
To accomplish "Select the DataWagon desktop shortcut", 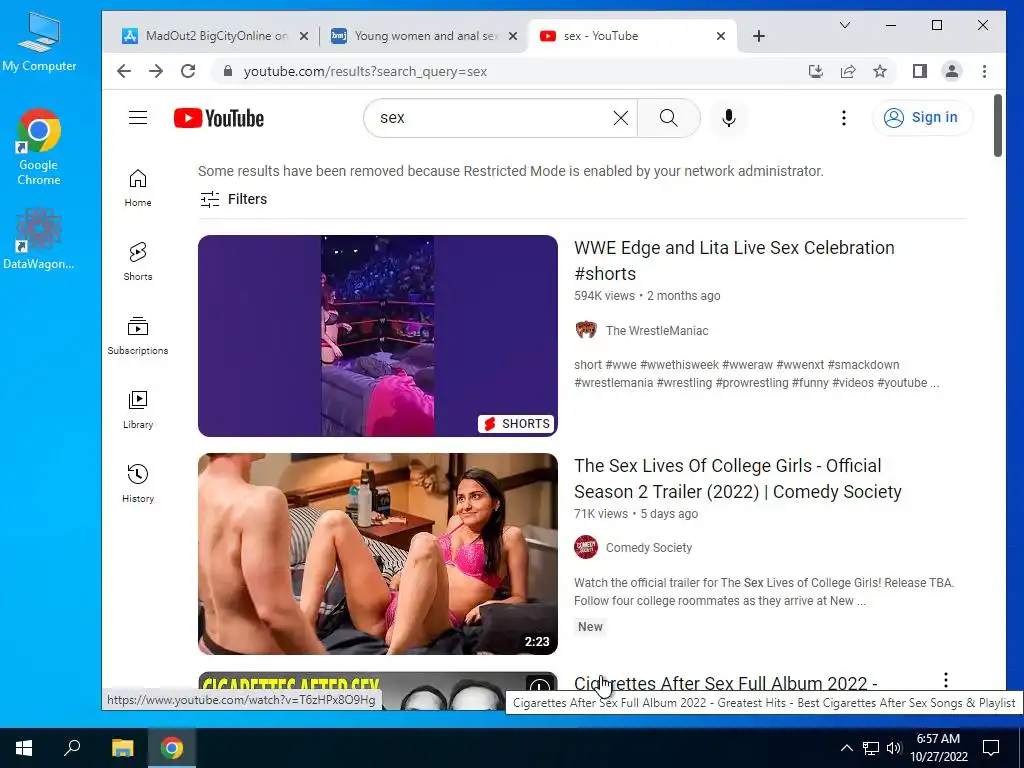I will [39, 238].
